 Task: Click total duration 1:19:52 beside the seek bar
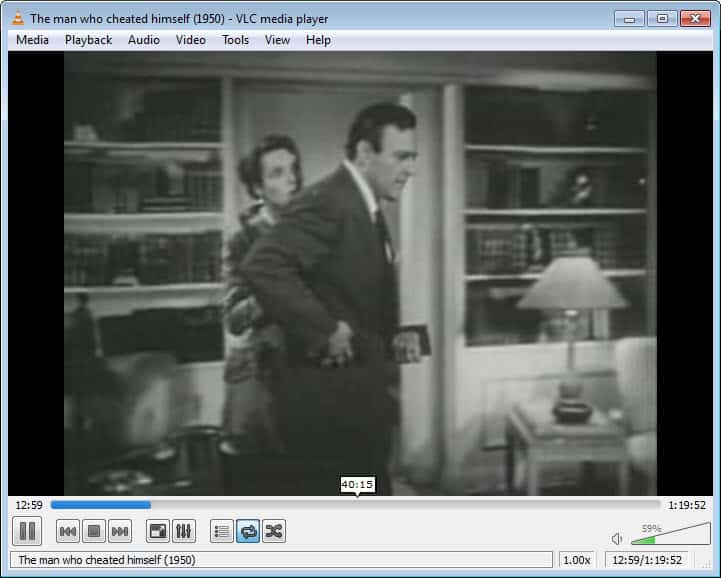[687, 505]
